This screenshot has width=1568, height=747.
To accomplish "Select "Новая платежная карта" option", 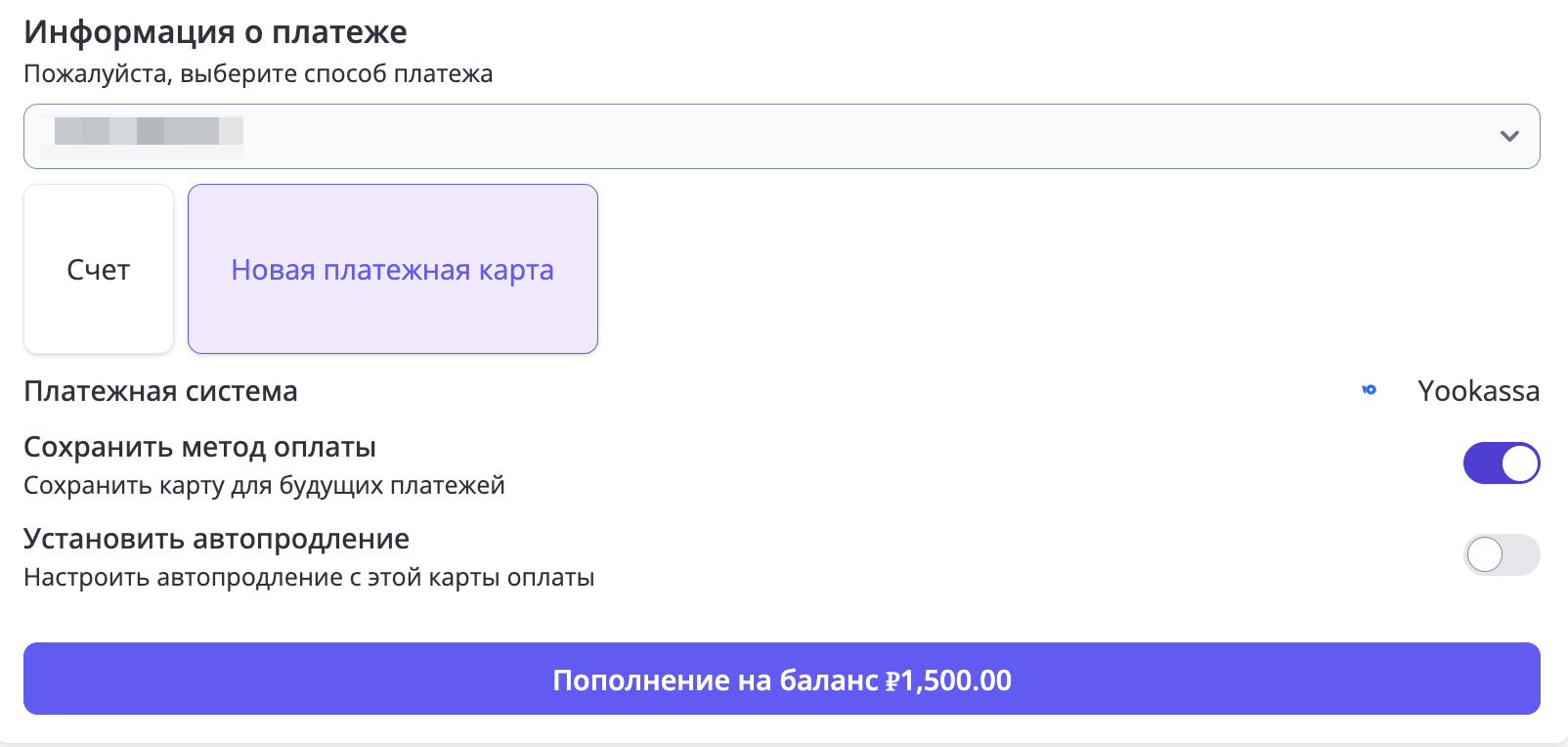I will tap(392, 270).
